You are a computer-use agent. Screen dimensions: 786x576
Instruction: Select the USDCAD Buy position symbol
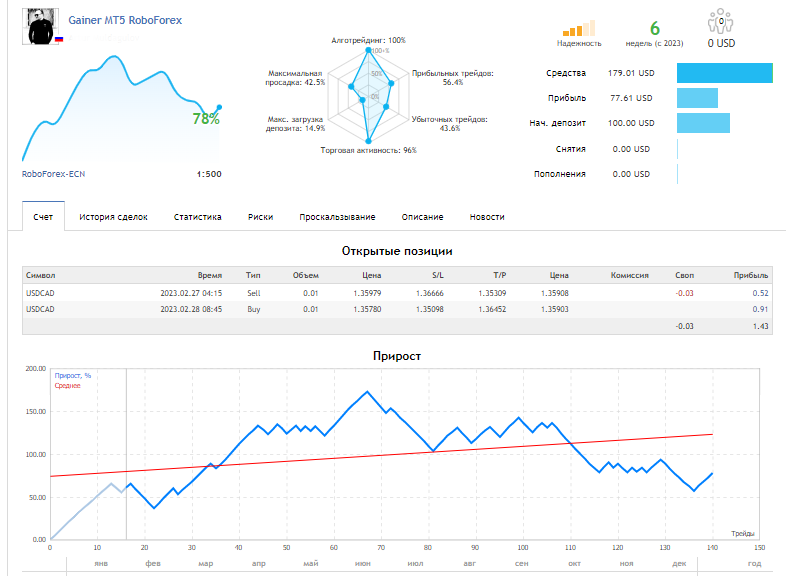point(40,309)
